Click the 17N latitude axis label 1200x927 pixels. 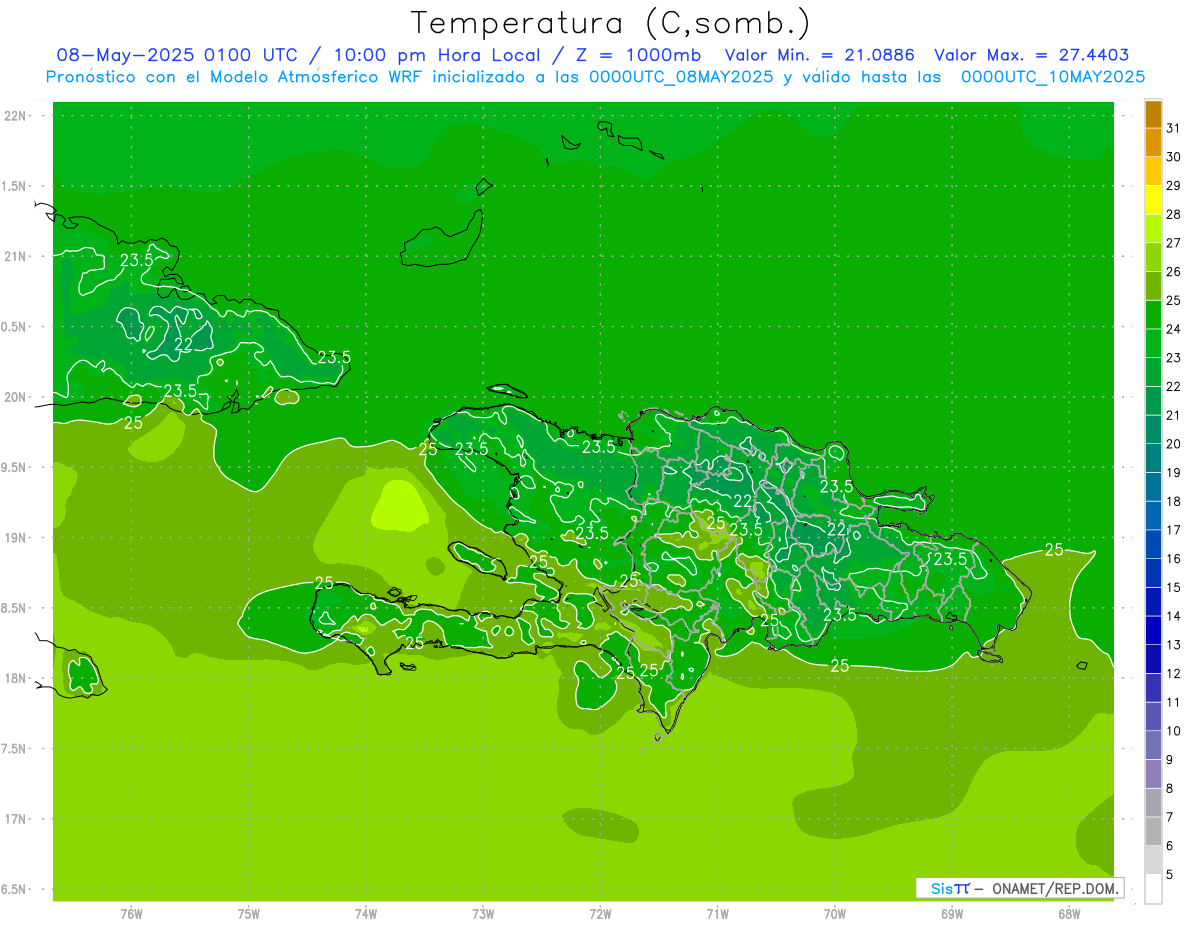pos(16,819)
